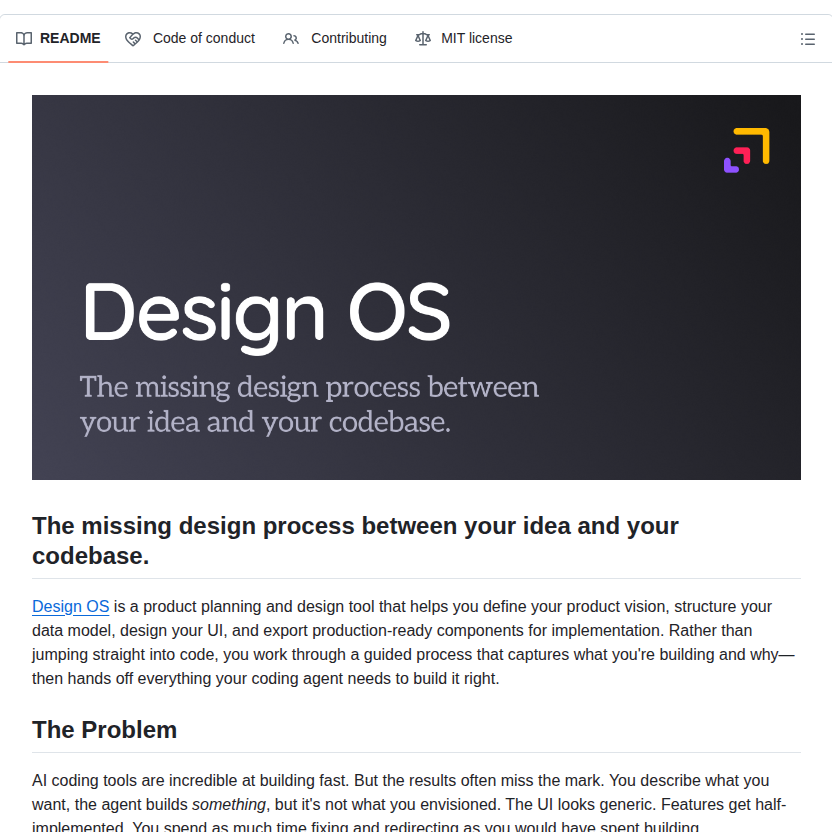Select the book glyph on the active tab

(23, 38)
